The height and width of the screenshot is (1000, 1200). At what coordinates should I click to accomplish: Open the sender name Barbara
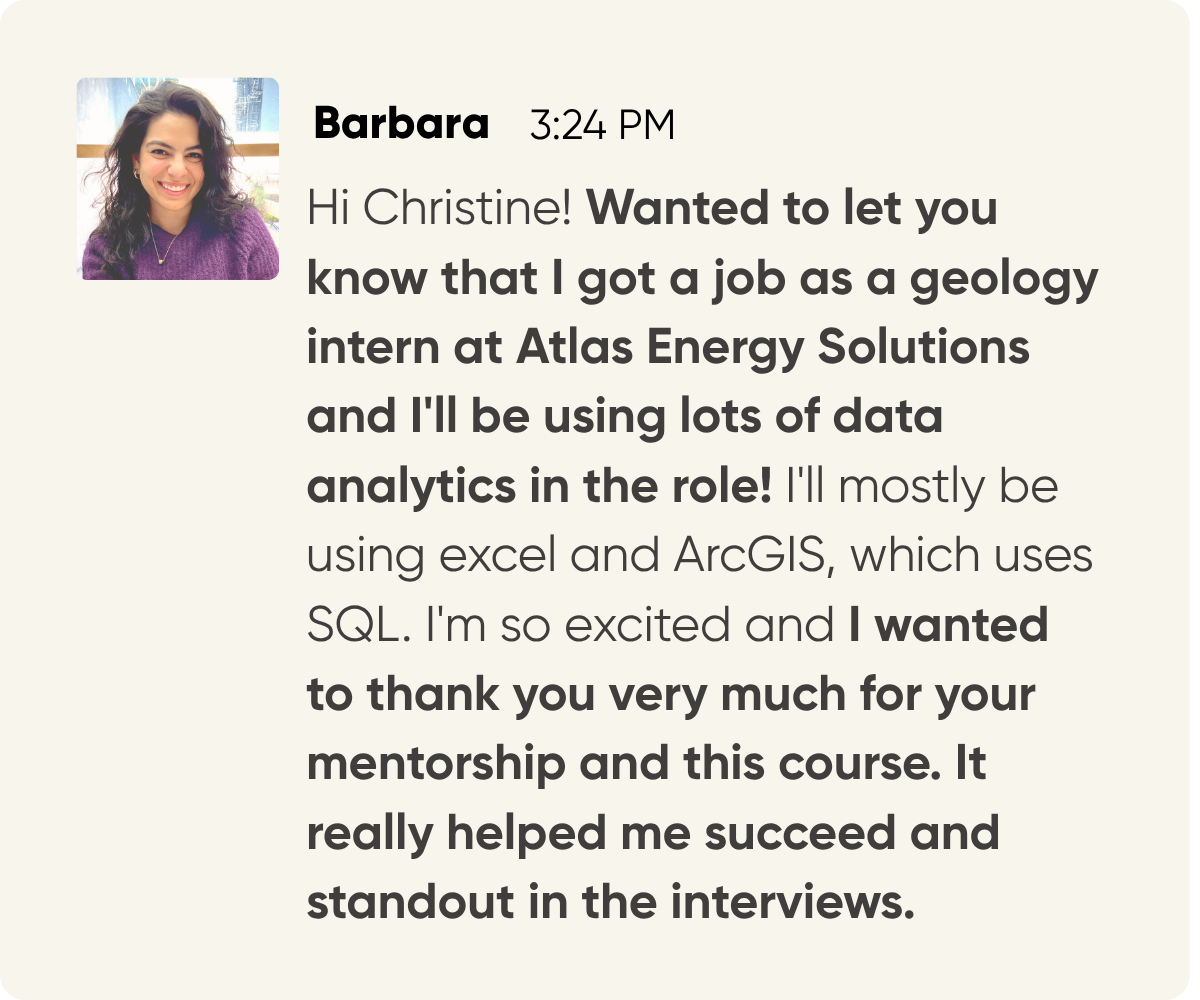tap(401, 125)
